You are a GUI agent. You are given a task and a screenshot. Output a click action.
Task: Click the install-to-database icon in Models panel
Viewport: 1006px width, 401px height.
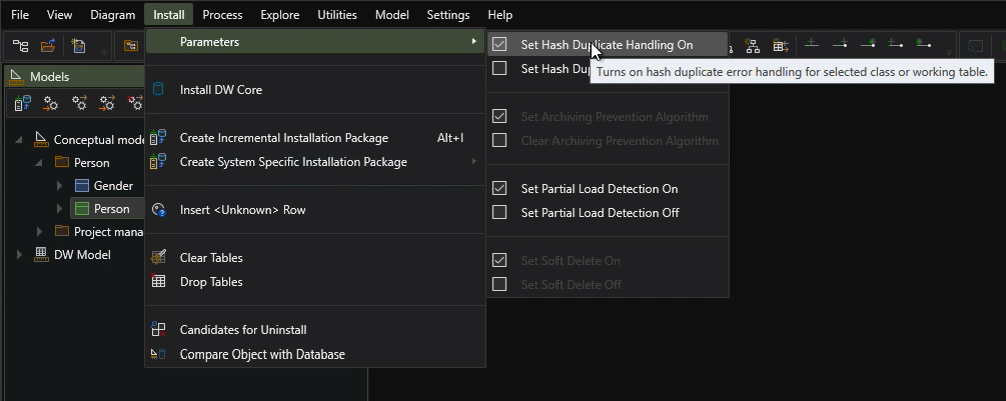(x=23, y=103)
